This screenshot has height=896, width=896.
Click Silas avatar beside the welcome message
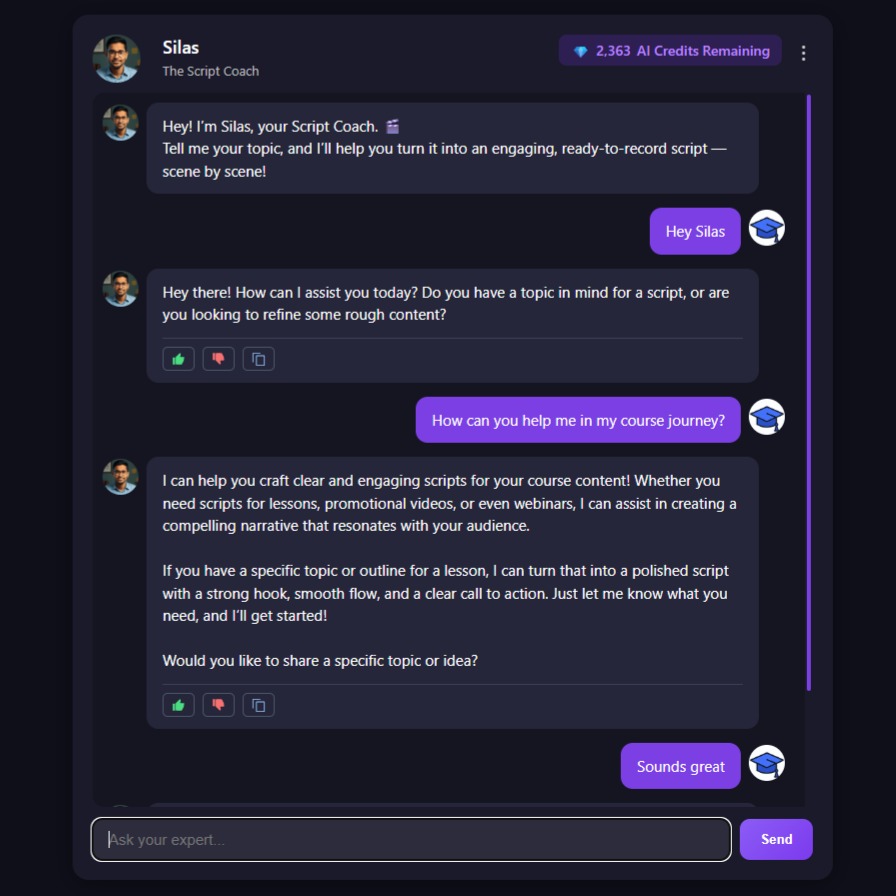[120, 122]
